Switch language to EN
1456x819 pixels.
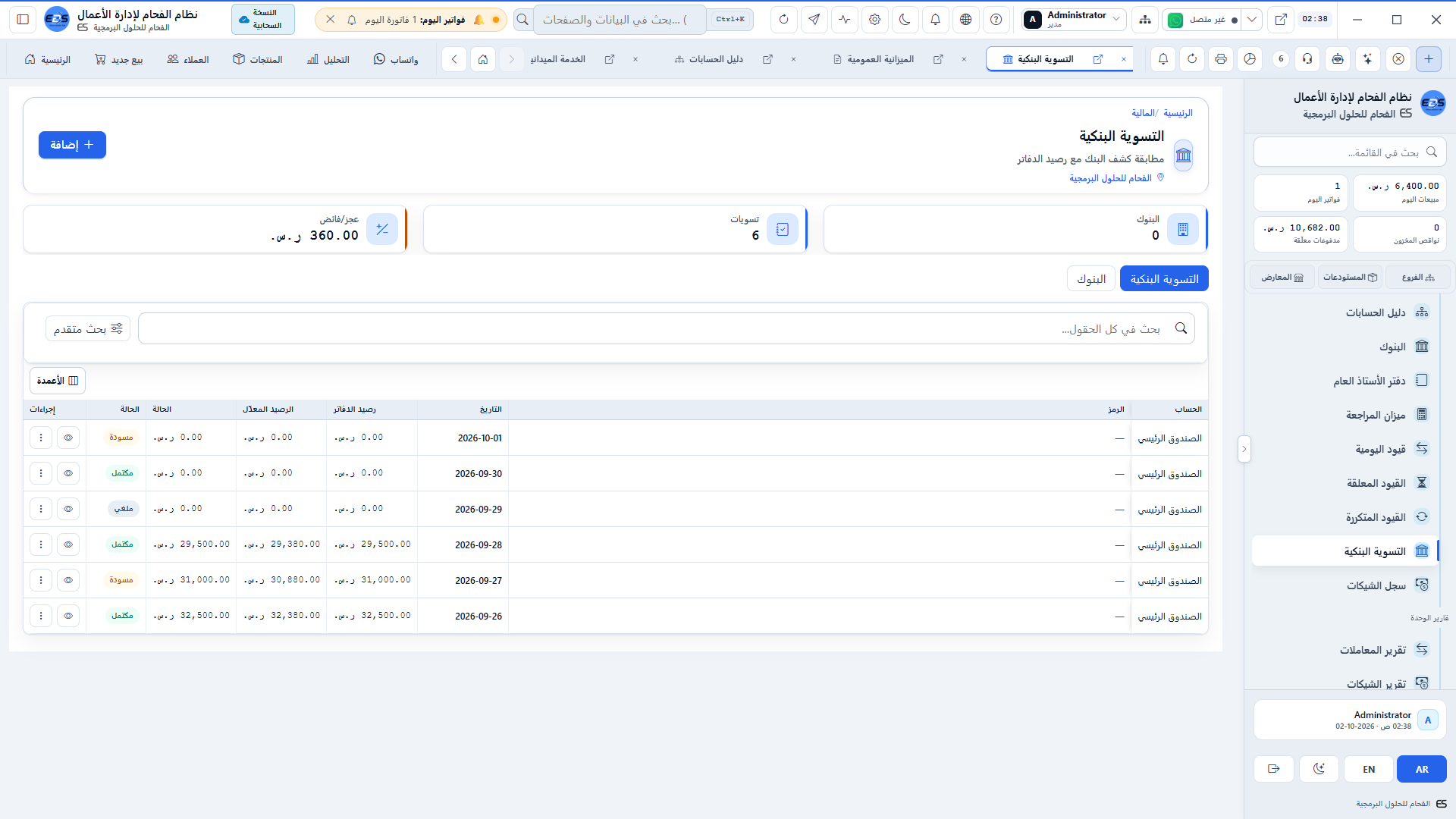[x=1369, y=769]
